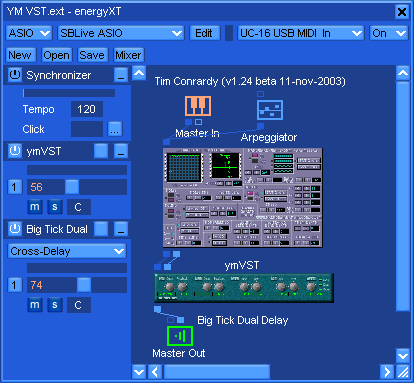
Task: Click the New button
Action: click(21, 55)
